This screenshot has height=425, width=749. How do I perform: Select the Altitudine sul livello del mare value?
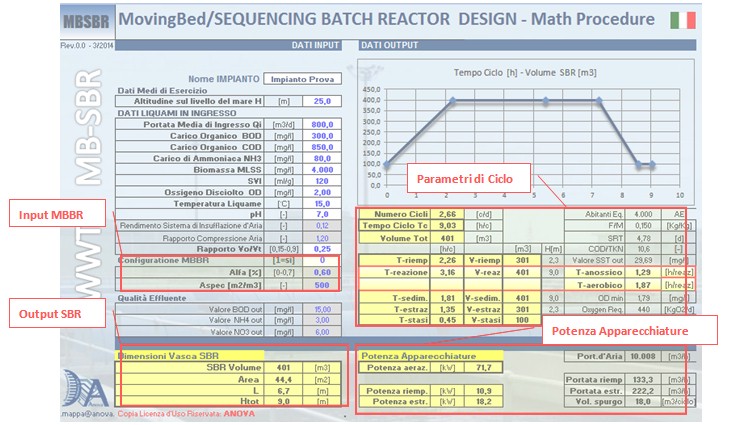[x=322, y=101]
